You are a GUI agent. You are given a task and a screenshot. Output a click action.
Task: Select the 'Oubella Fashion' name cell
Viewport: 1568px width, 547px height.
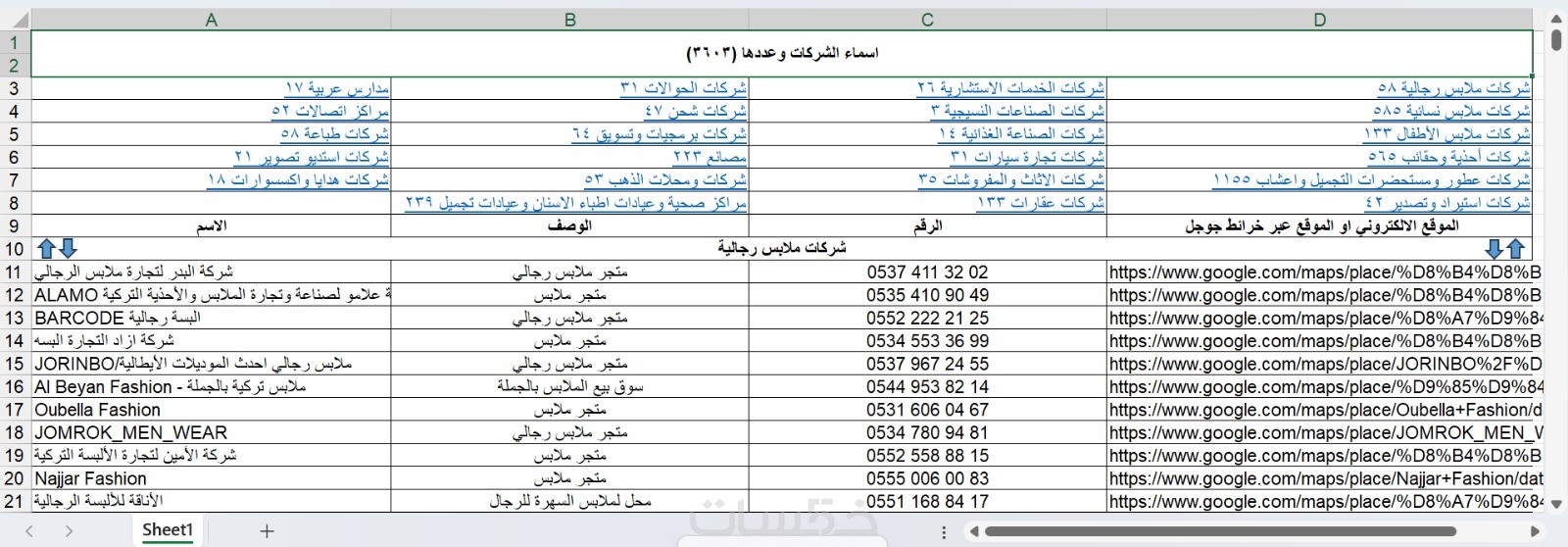[211, 410]
